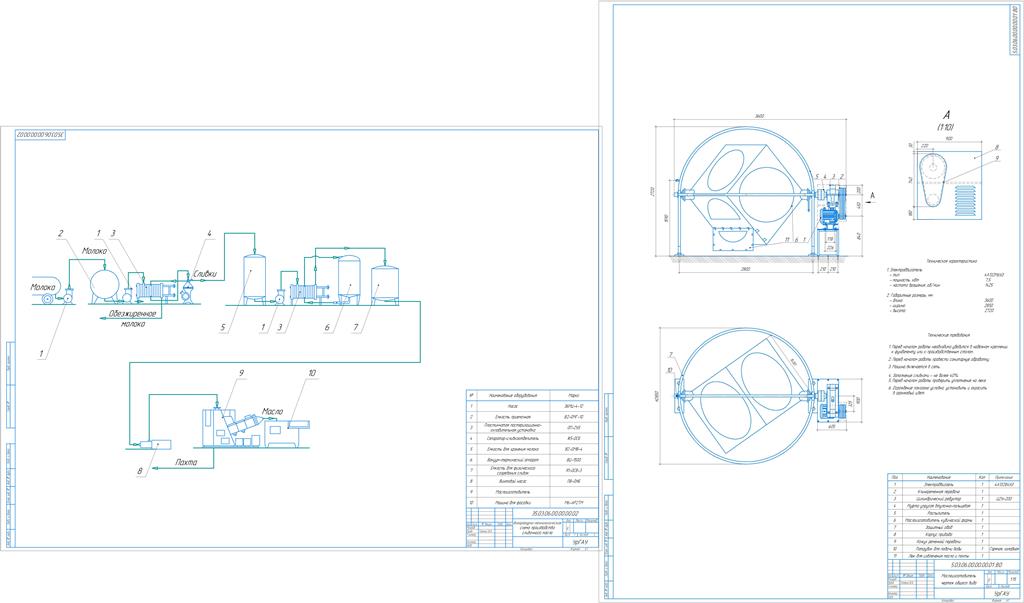
Task: Select the 3600 overall width dimension
Action: (x=760, y=118)
